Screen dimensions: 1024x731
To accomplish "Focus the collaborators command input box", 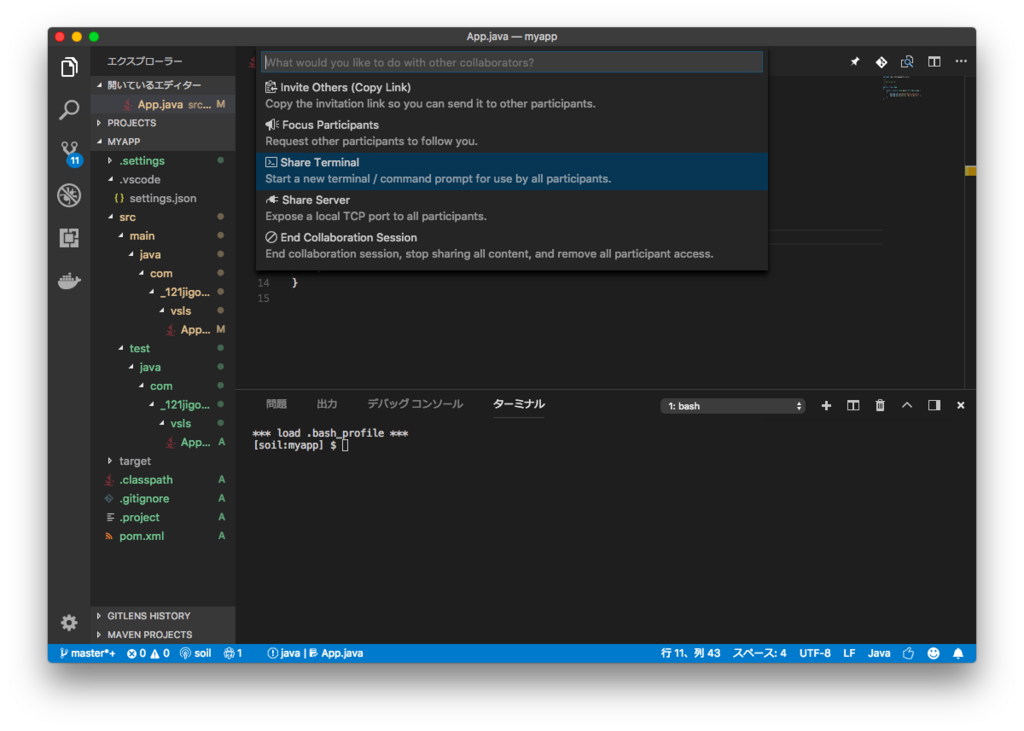I will pos(512,63).
